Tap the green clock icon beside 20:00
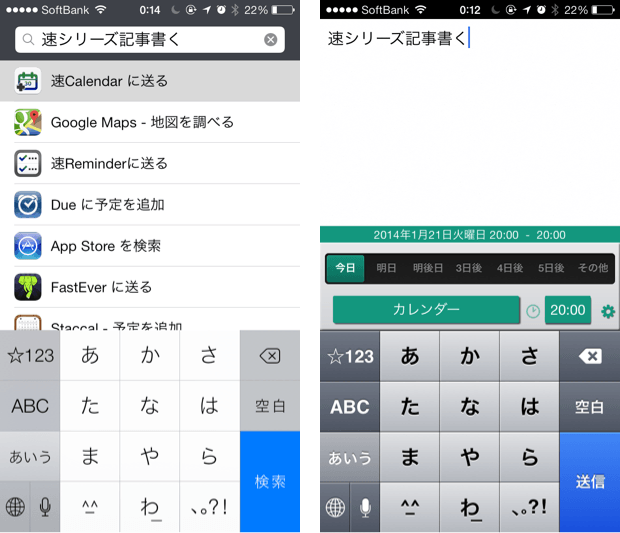Screen dimensions: 620x533 click(533, 311)
